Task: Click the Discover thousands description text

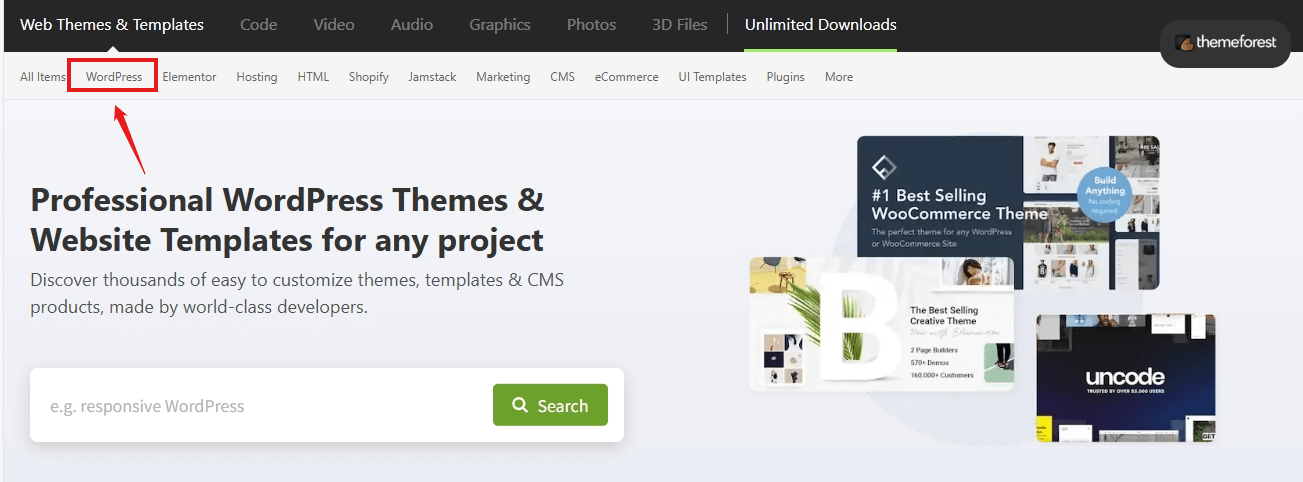Action: (297, 293)
